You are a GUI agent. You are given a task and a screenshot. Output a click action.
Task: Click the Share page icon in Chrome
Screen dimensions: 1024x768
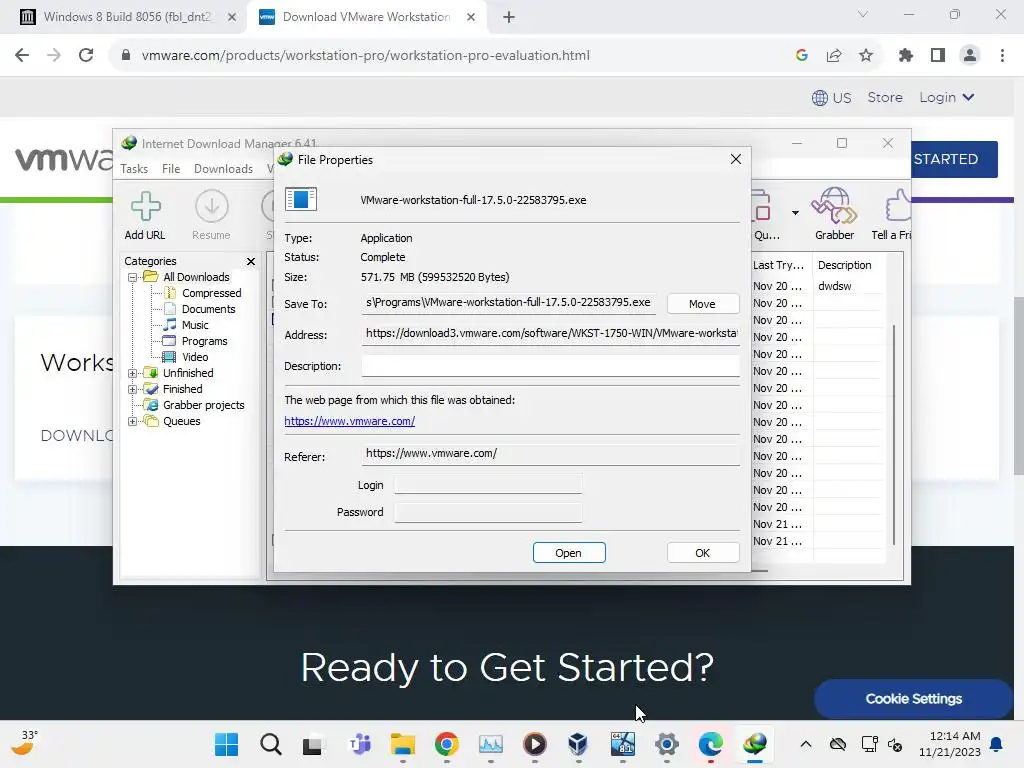pos(834,56)
